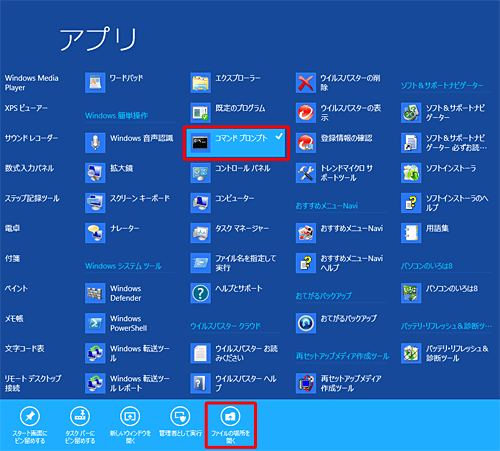The image size is (500, 451).
Task: Open 数式入力パネル entry
Action: [x=29, y=168]
